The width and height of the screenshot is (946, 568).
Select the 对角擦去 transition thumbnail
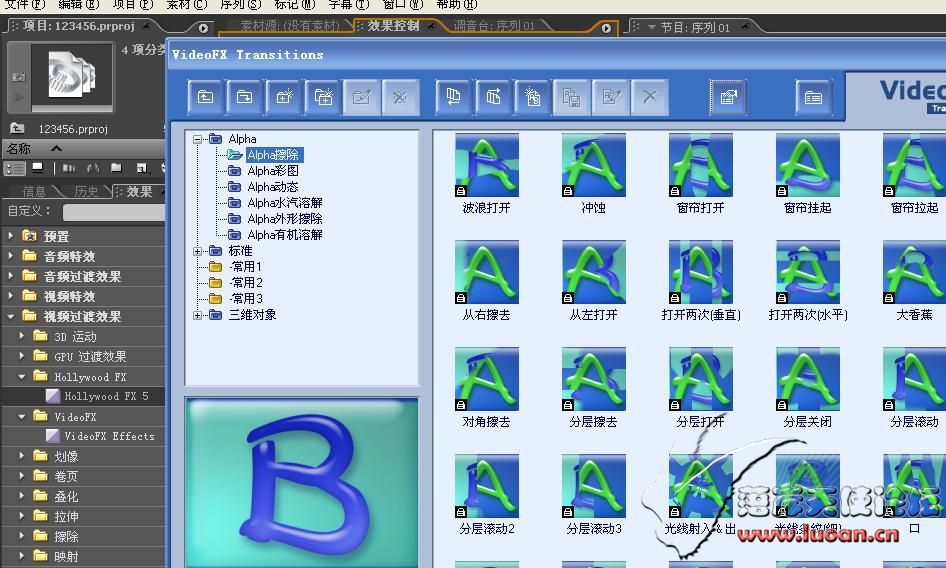click(486, 378)
